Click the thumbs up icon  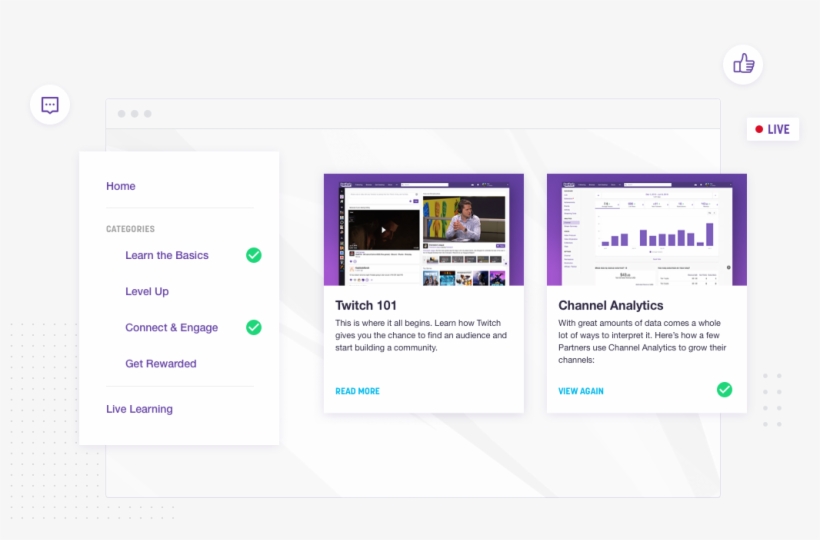(x=743, y=65)
